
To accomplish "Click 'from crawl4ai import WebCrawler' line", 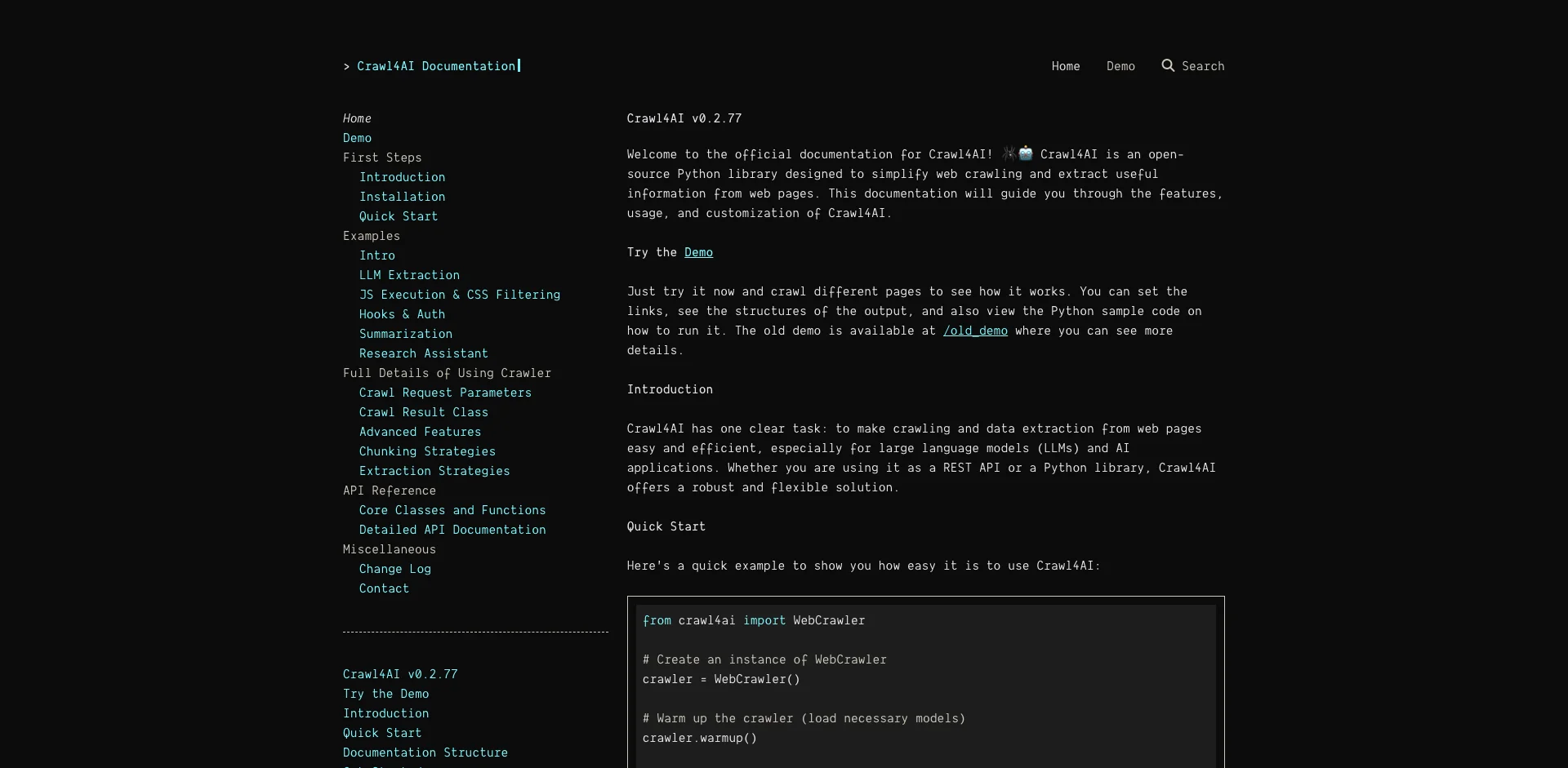I will pos(754,620).
